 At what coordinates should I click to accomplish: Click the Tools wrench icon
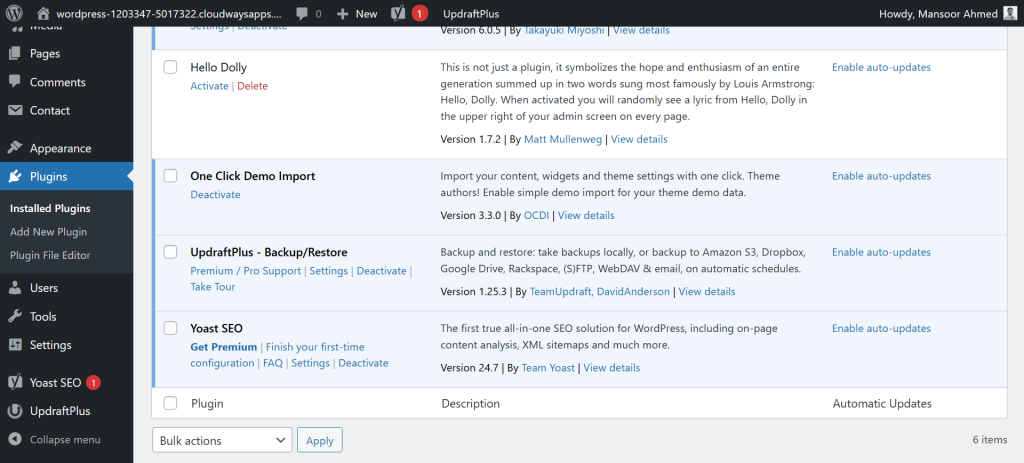coord(14,317)
